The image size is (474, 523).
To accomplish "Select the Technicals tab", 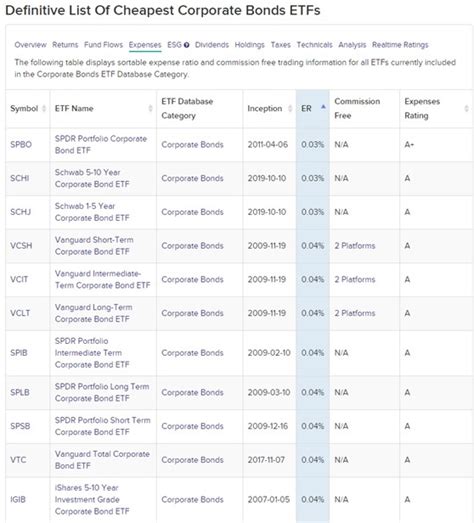I will click(315, 45).
